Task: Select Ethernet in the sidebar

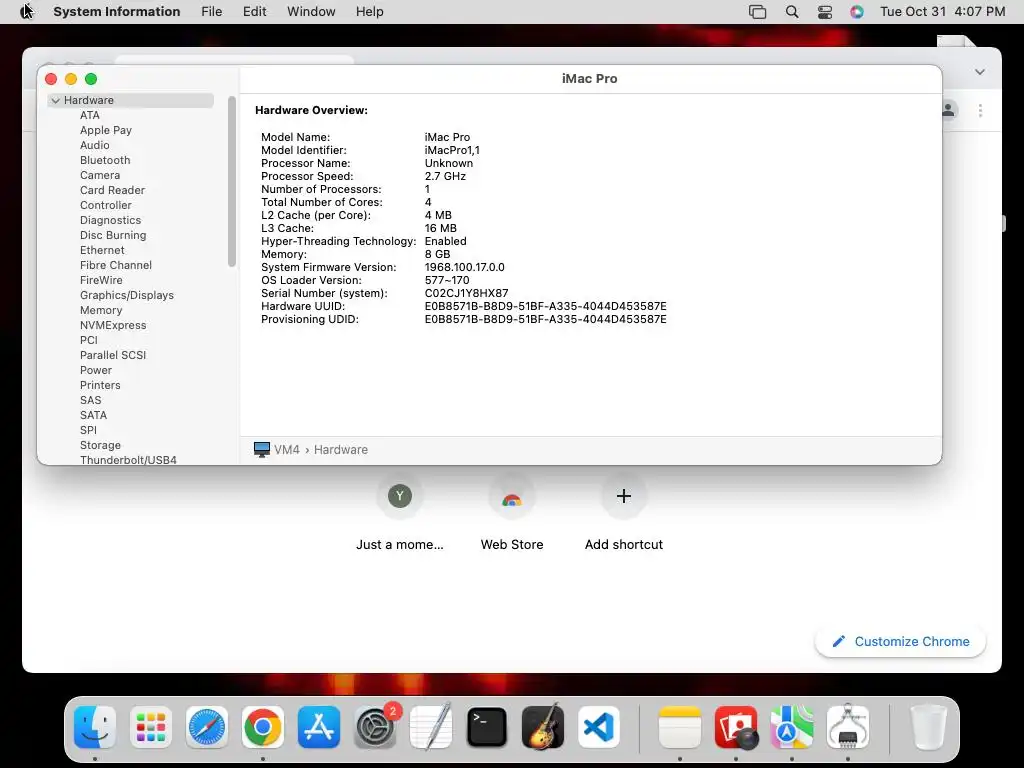Action: tap(102, 250)
